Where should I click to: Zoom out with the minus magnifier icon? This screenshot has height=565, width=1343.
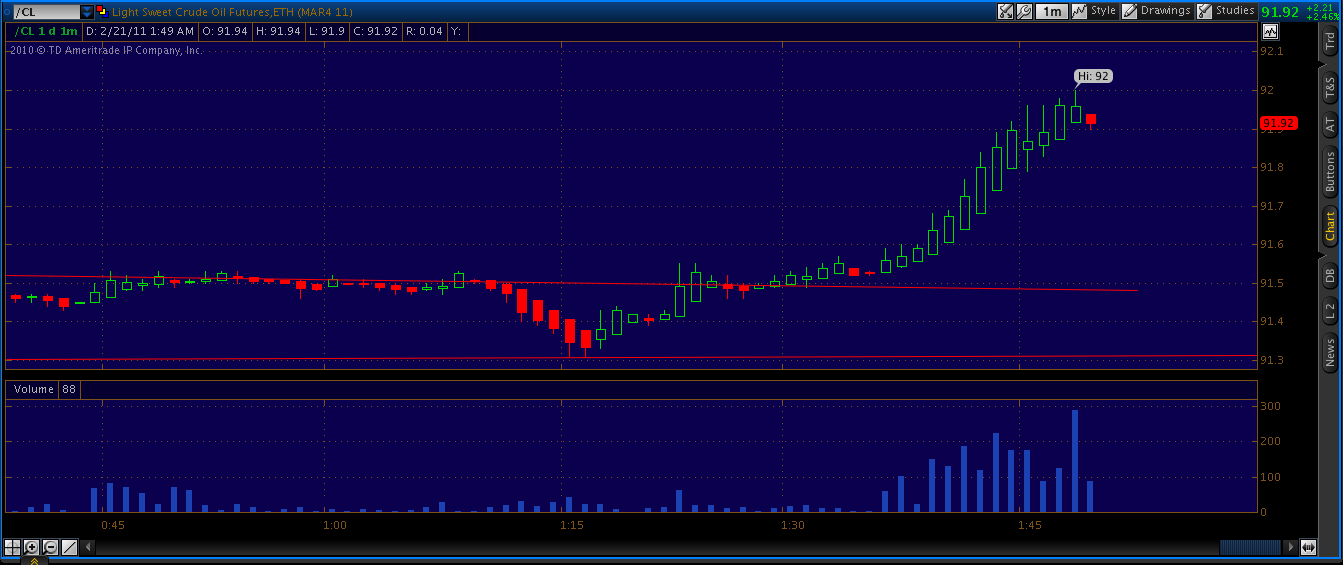[51, 547]
